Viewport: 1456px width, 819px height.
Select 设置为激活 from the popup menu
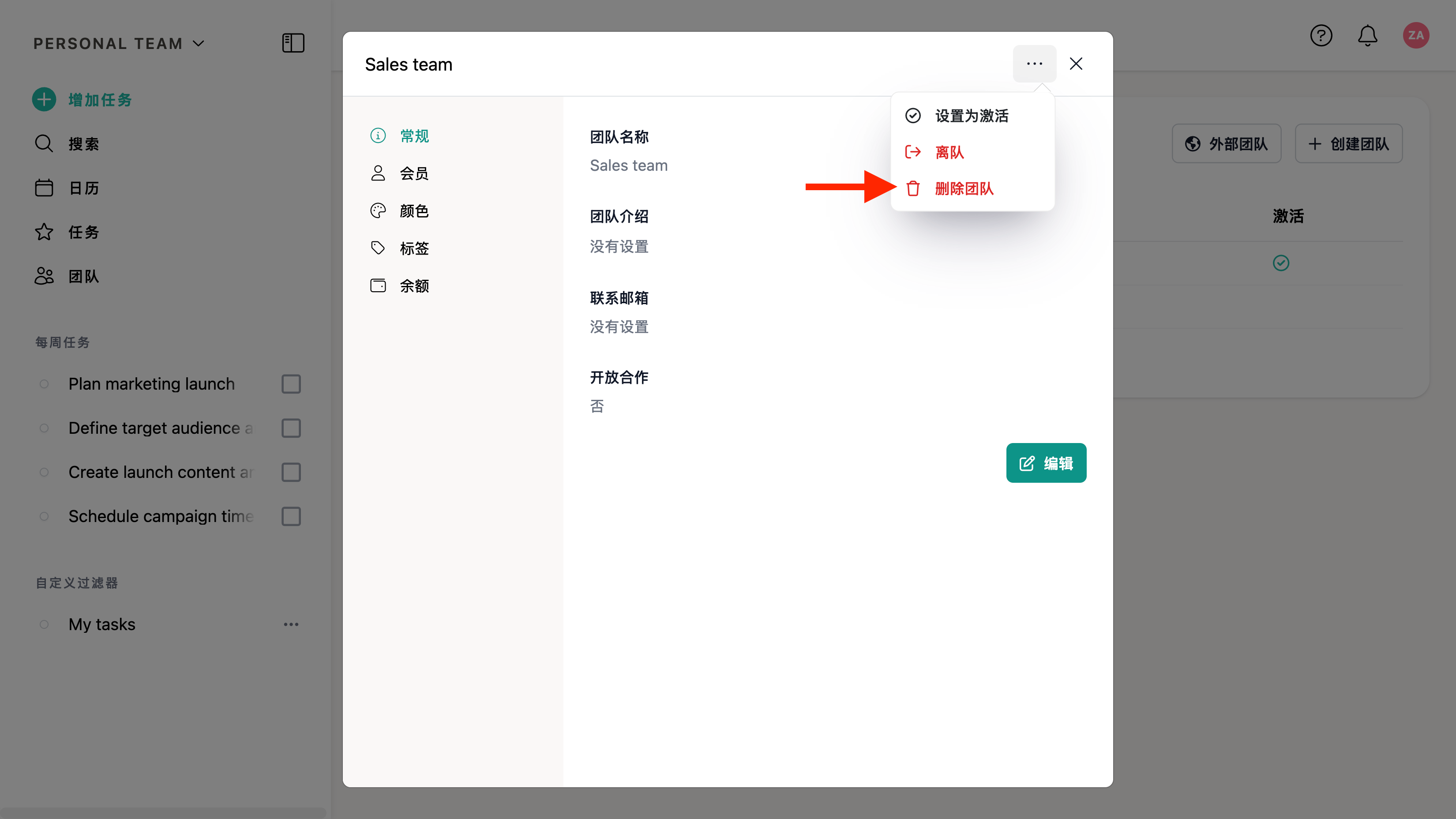(971, 116)
